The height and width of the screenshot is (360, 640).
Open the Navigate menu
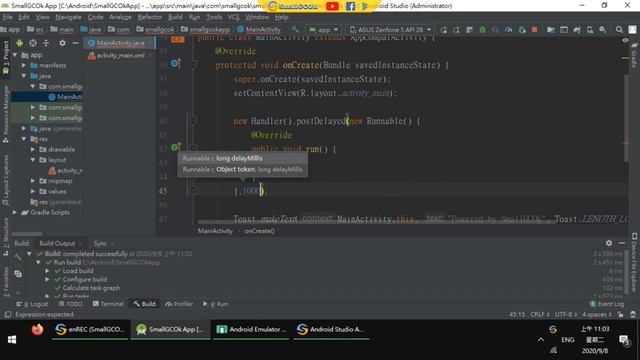tap(68, 17)
